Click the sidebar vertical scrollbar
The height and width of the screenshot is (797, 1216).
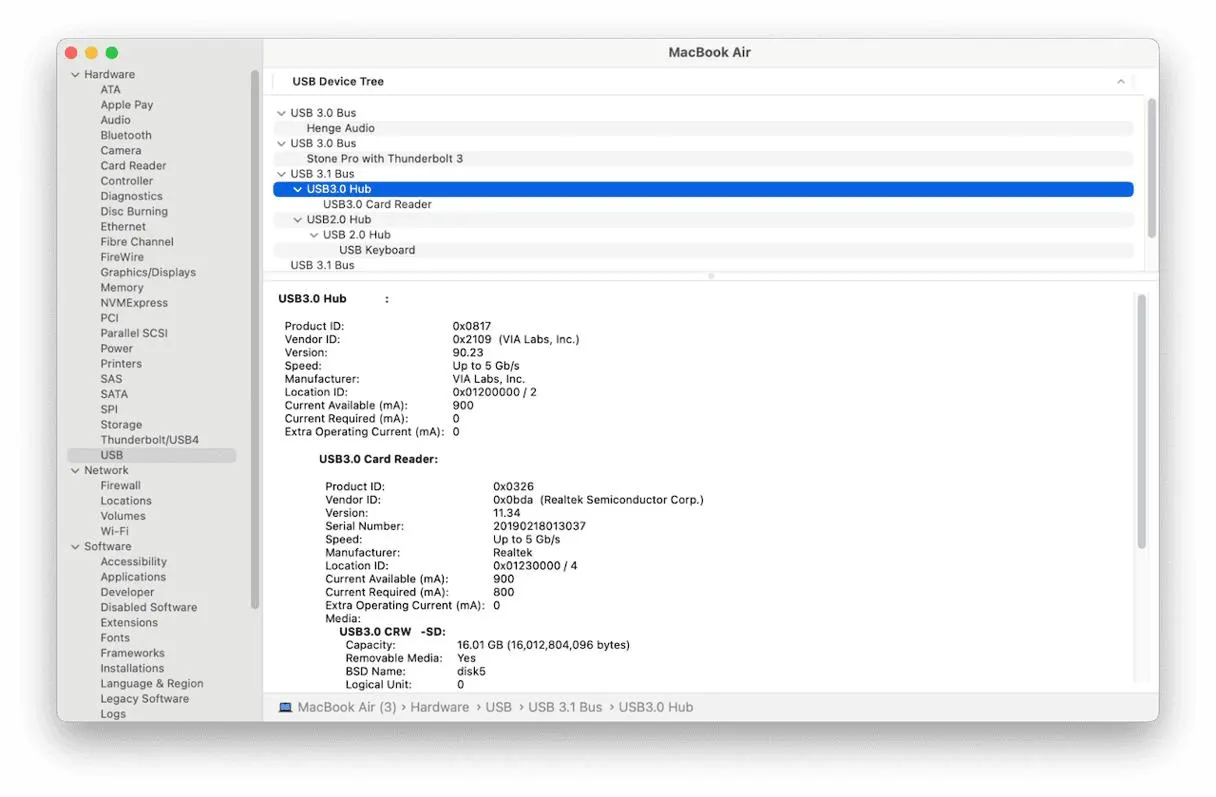pyautogui.click(x=255, y=340)
